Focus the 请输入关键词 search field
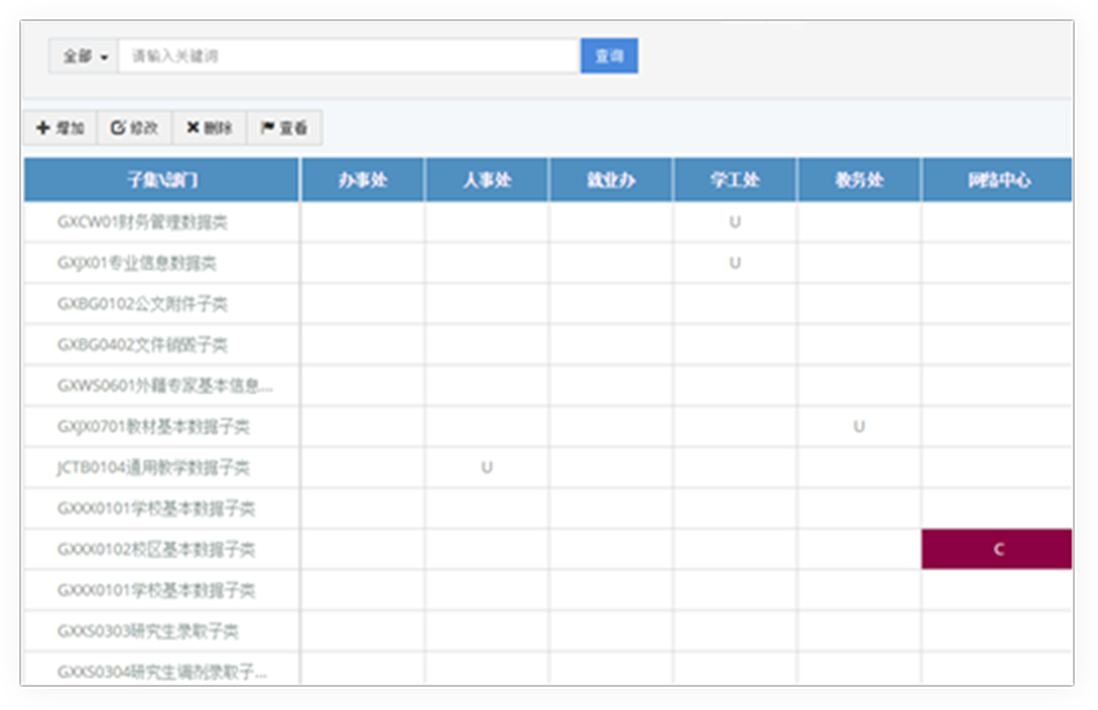The height and width of the screenshot is (710, 1098). click(x=348, y=57)
